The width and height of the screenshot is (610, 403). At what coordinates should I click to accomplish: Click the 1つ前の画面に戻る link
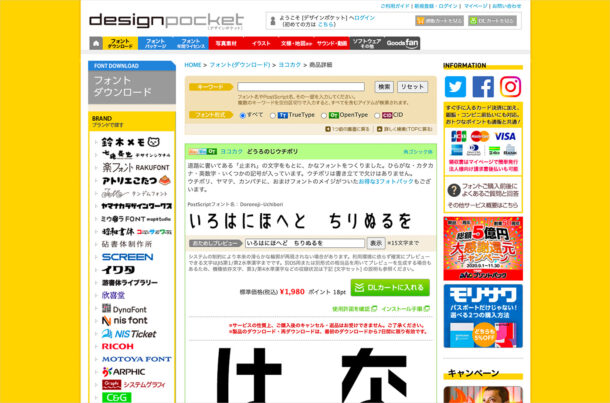[347, 129]
